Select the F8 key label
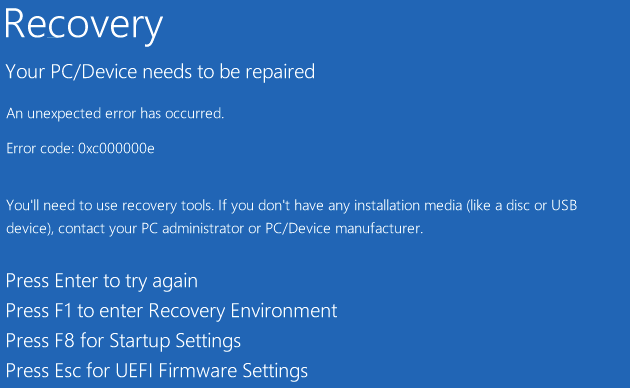This screenshot has height=388, width=630. click(x=65, y=341)
